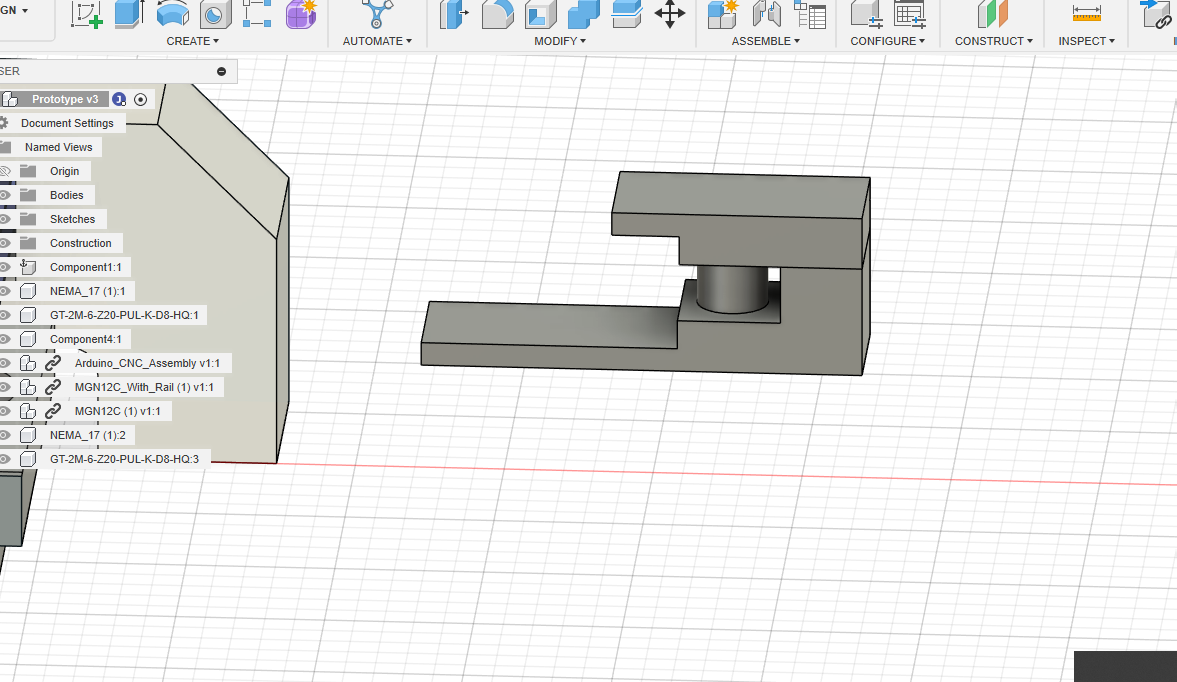
Task: Click the blue J badge on Prototype v3
Action: (119, 99)
